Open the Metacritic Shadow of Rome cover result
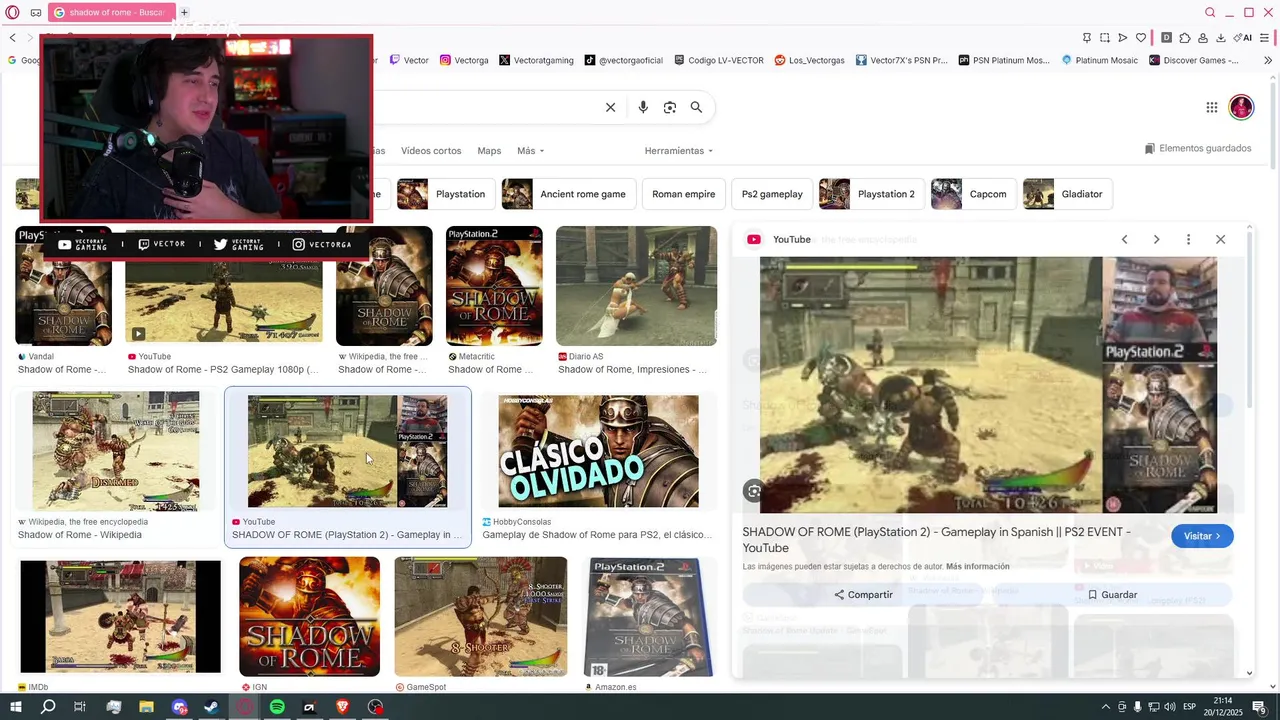The width and height of the screenshot is (1280, 720). [x=494, y=286]
